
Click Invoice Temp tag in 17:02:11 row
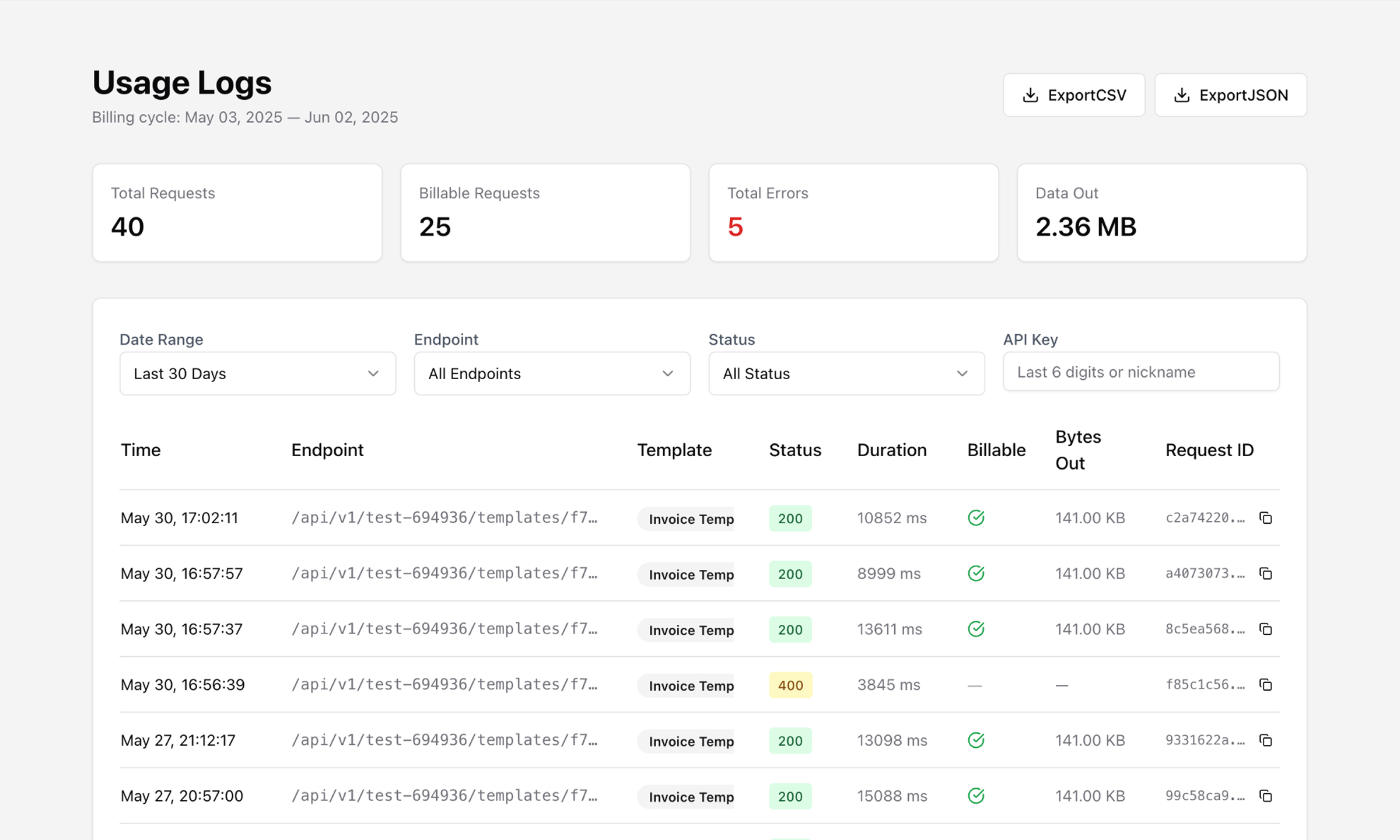coord(686,519)
